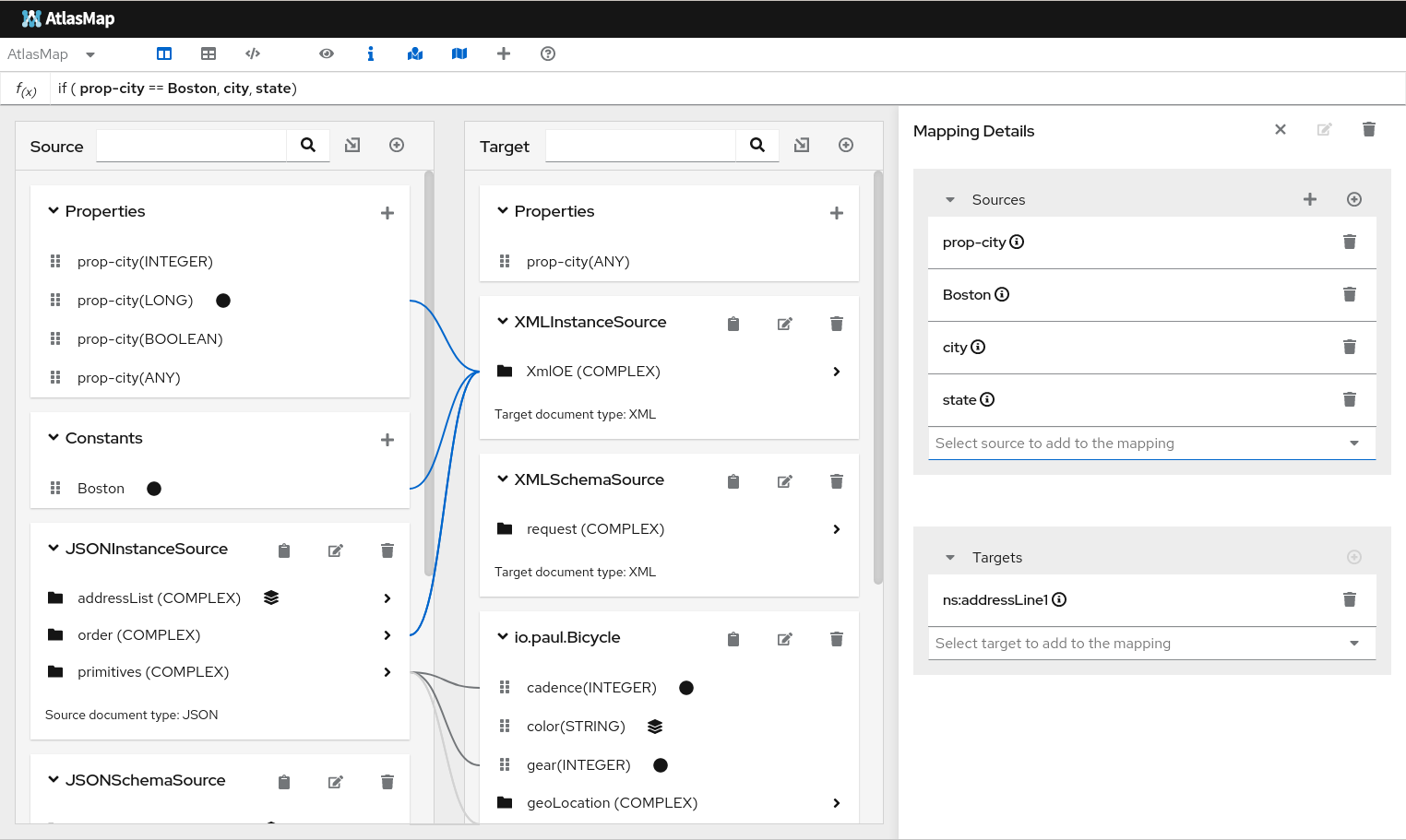Remove ns:addressLine1 target from mapping
Screen dimensions: 1406x840
pos(1350,599)
